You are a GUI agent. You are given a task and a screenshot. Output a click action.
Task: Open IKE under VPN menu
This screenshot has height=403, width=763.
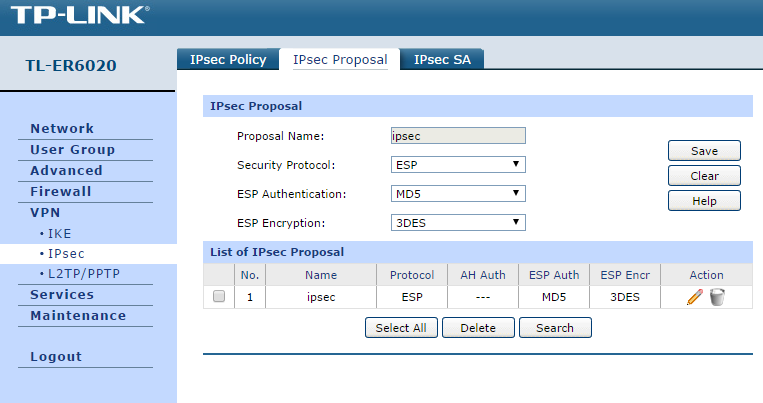(59, 234)
